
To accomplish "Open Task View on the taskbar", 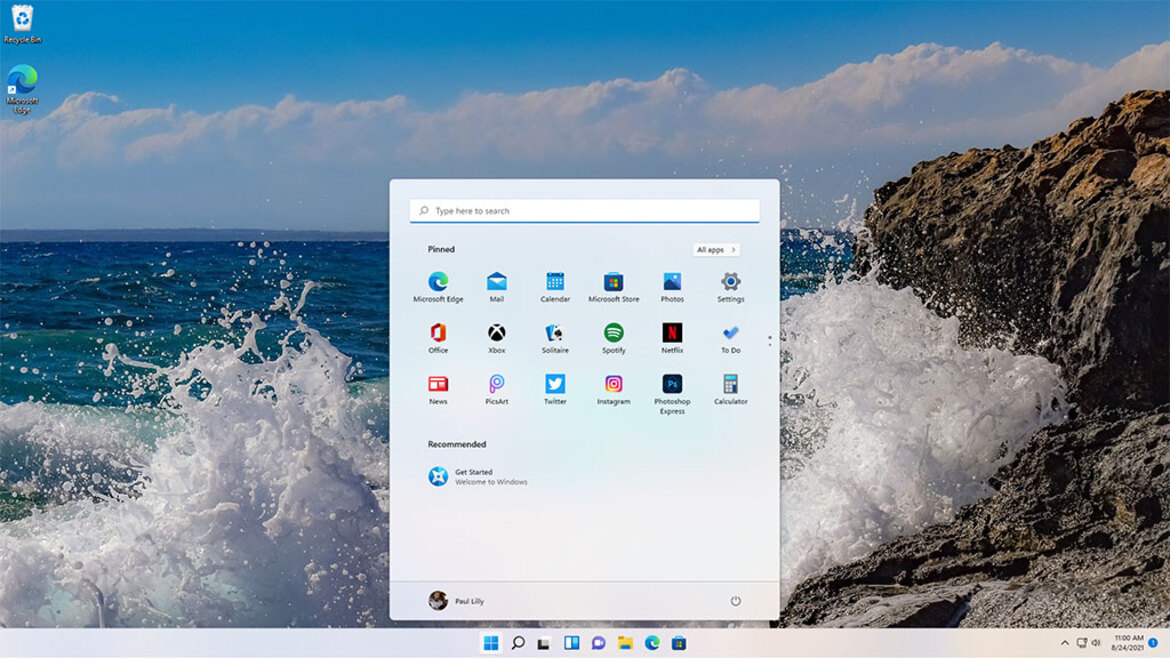I will (544, 643).
